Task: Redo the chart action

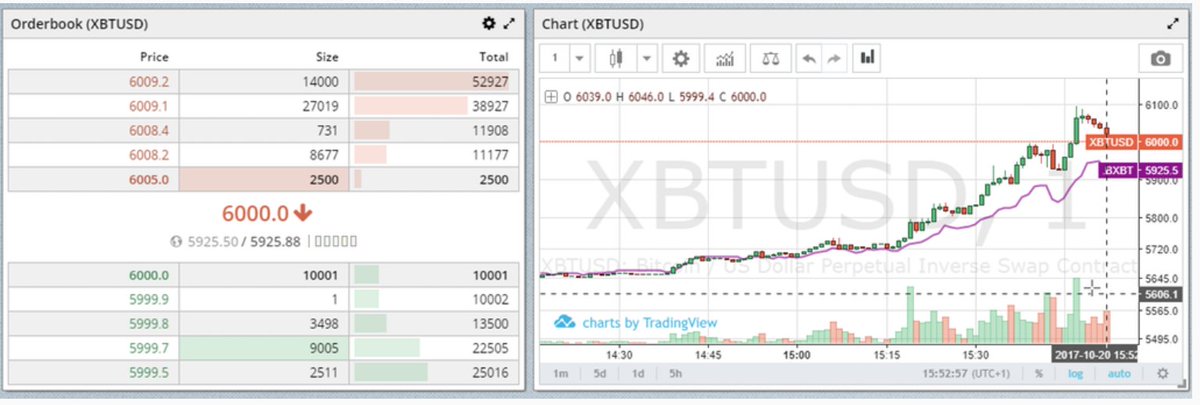Action: tap(835, 58)
